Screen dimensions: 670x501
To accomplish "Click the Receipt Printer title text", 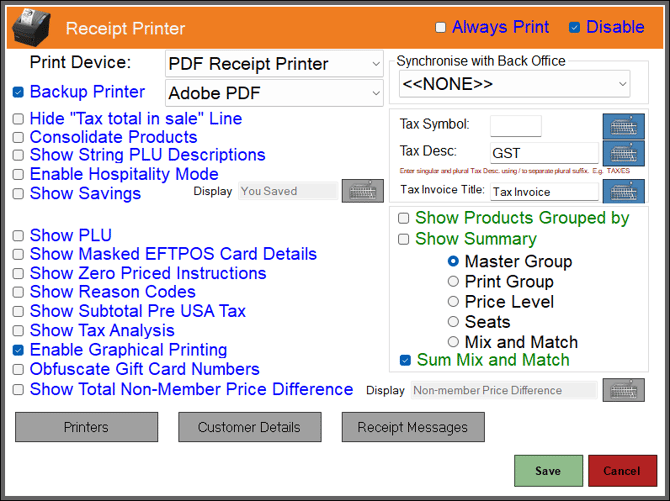I will pos(125,29).
